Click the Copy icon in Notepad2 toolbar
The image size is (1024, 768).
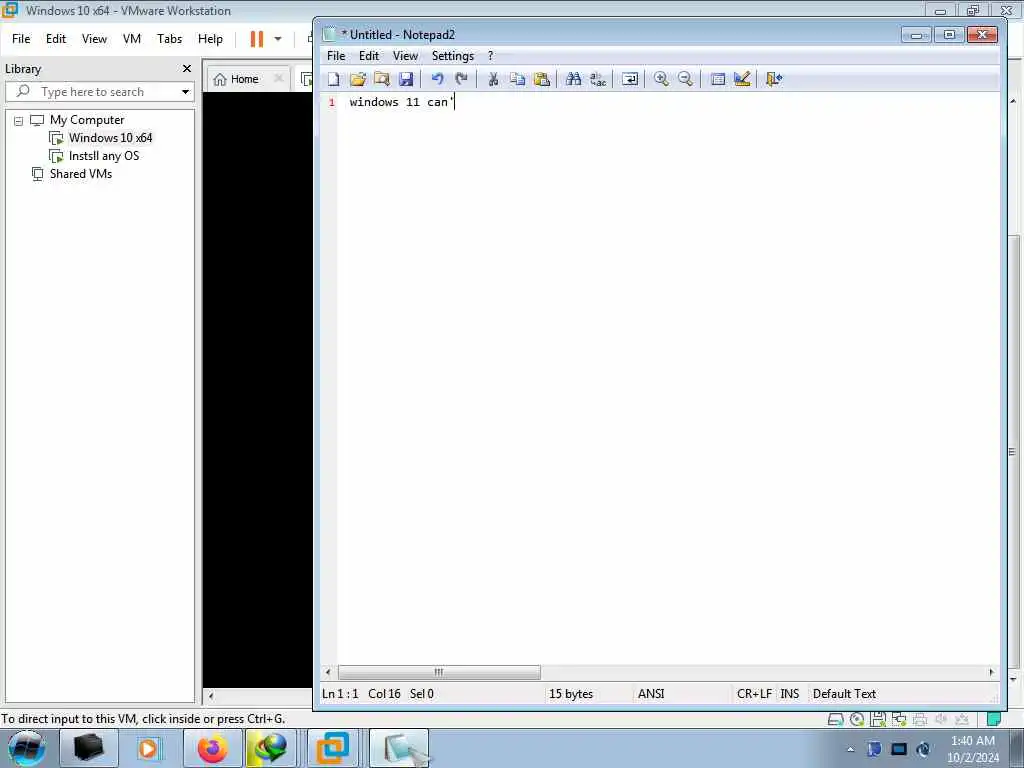click(517, 79)
